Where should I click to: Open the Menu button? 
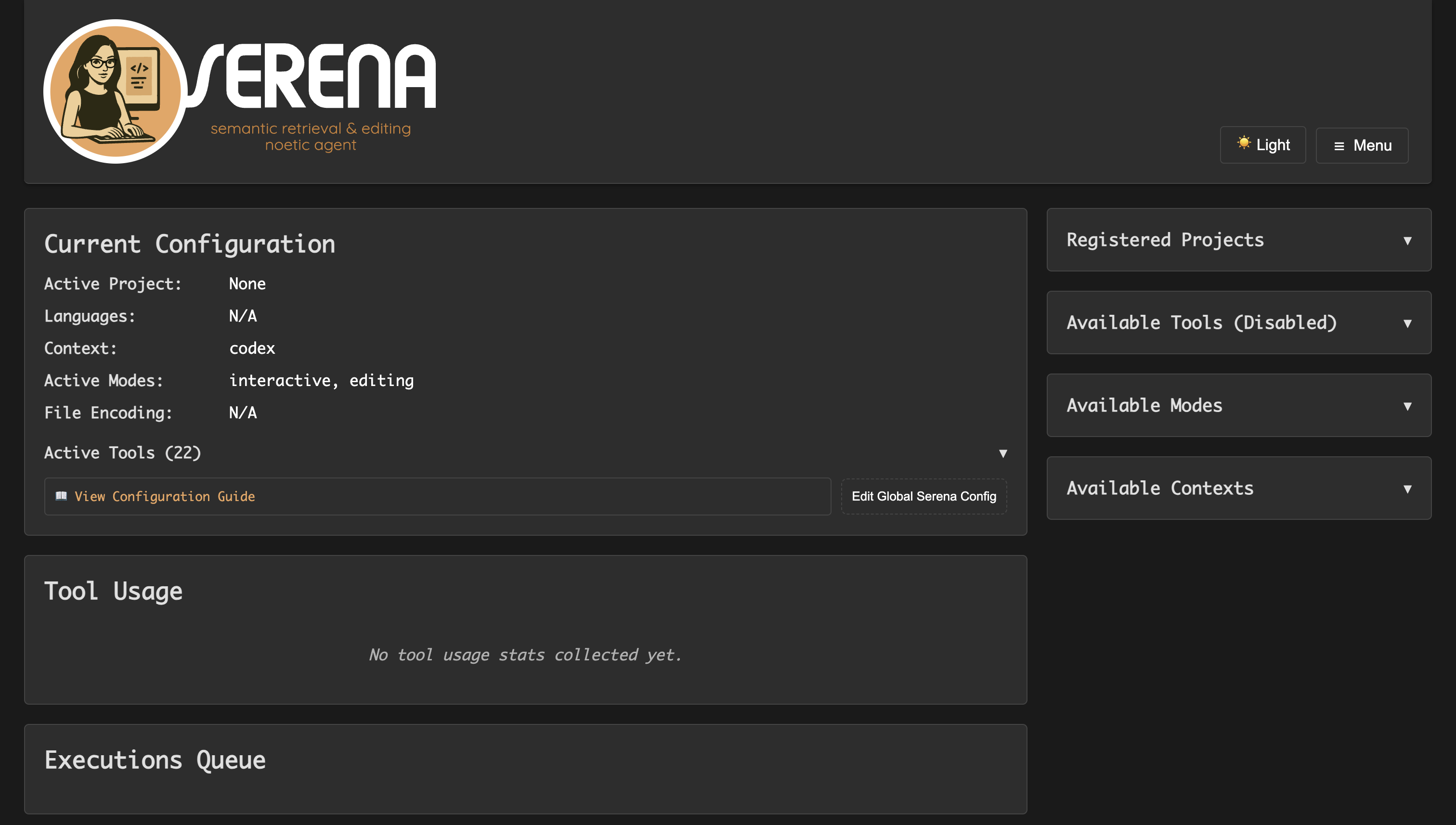[x=1361, y=146]
